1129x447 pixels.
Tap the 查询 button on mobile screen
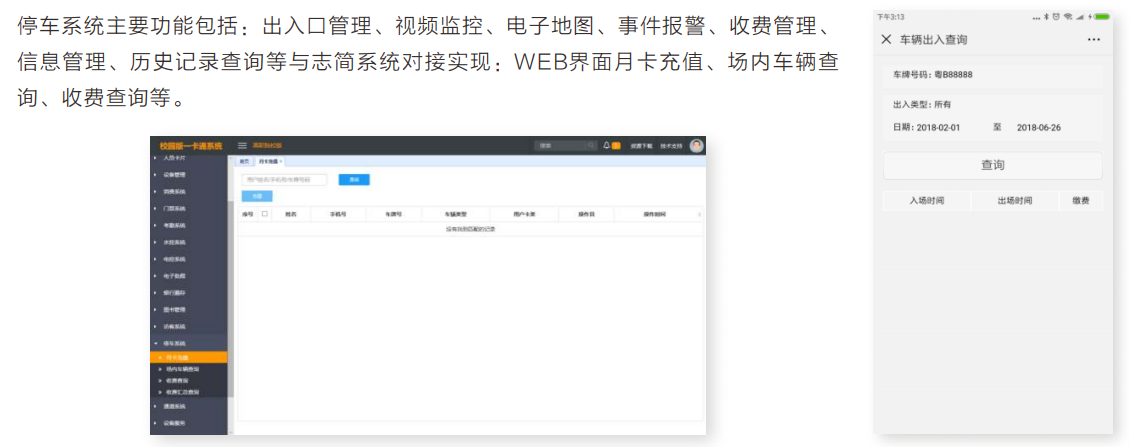tap(992, 165)
